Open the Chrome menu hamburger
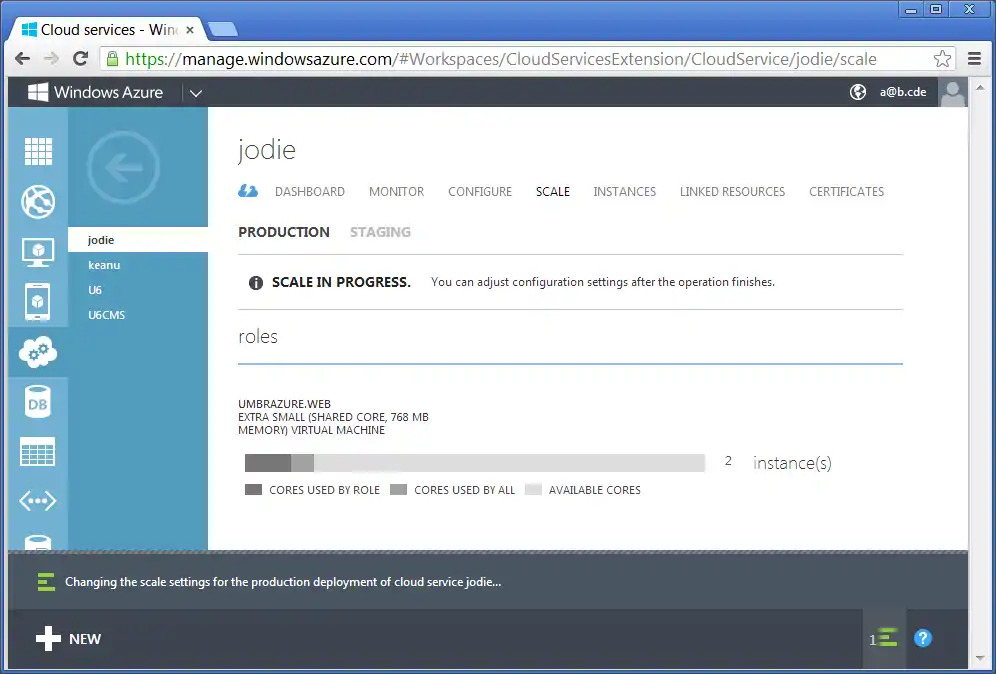996x674 pixels. click(x=974, y=59)
